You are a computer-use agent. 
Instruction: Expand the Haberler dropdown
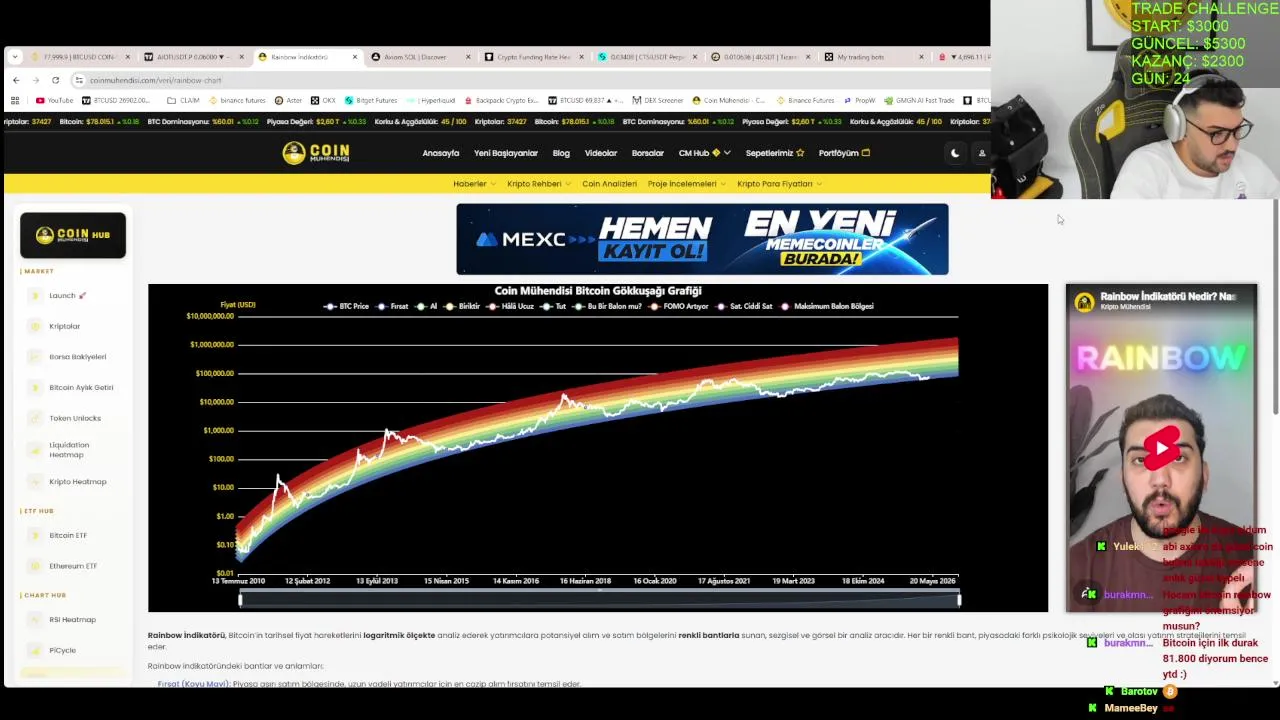click(473, 184)
